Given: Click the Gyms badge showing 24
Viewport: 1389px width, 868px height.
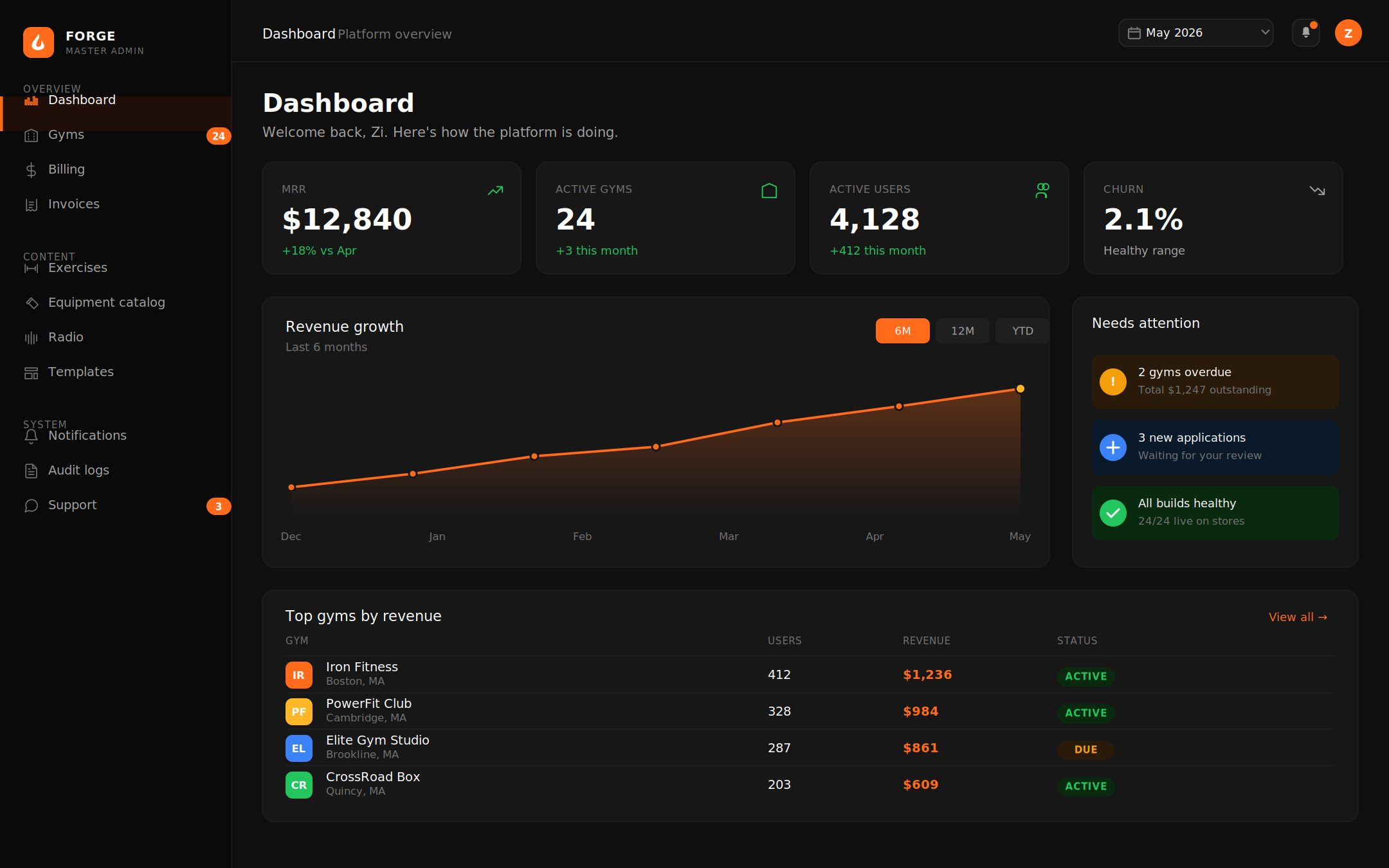Looking at the screenshot, I should click(x=219, y=136).
